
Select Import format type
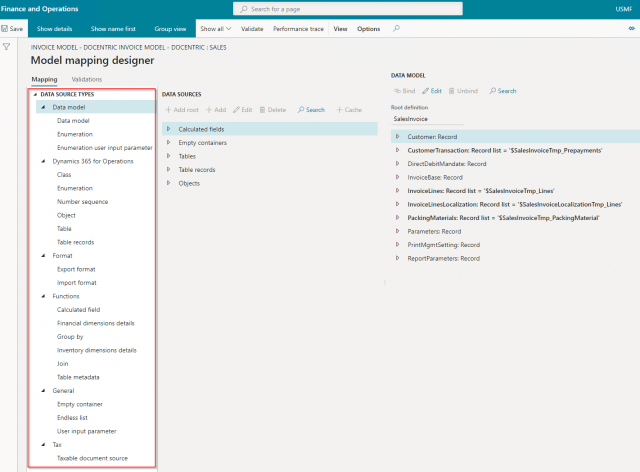(77, 283)
